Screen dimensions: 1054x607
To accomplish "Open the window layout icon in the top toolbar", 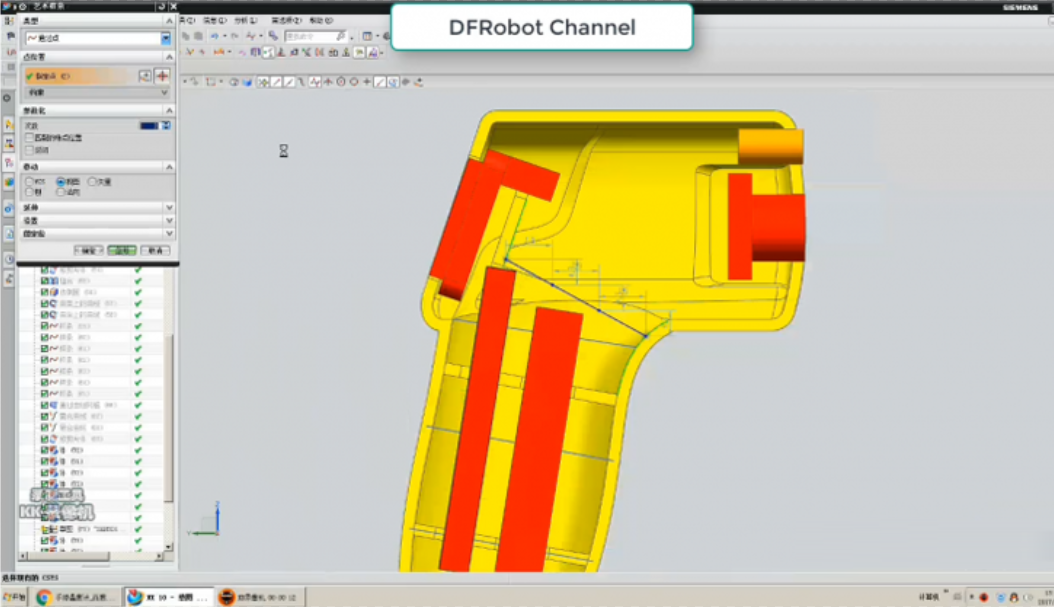I will [367, 36].
